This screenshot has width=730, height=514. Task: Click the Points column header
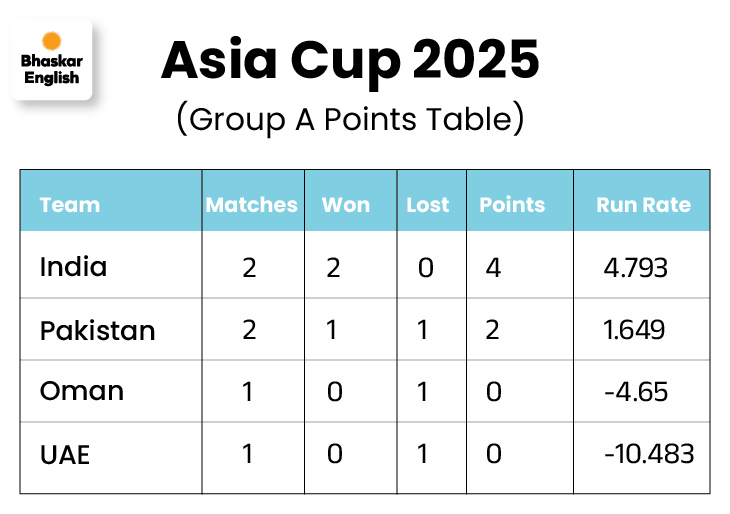512,205
